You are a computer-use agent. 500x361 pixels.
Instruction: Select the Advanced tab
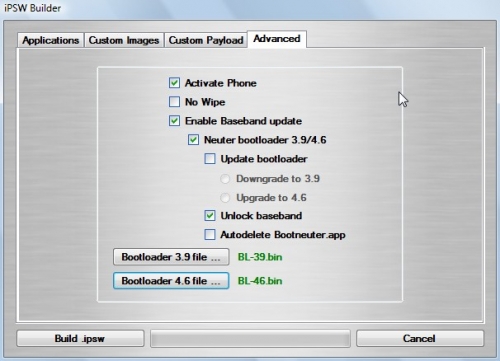coord(277,39)
